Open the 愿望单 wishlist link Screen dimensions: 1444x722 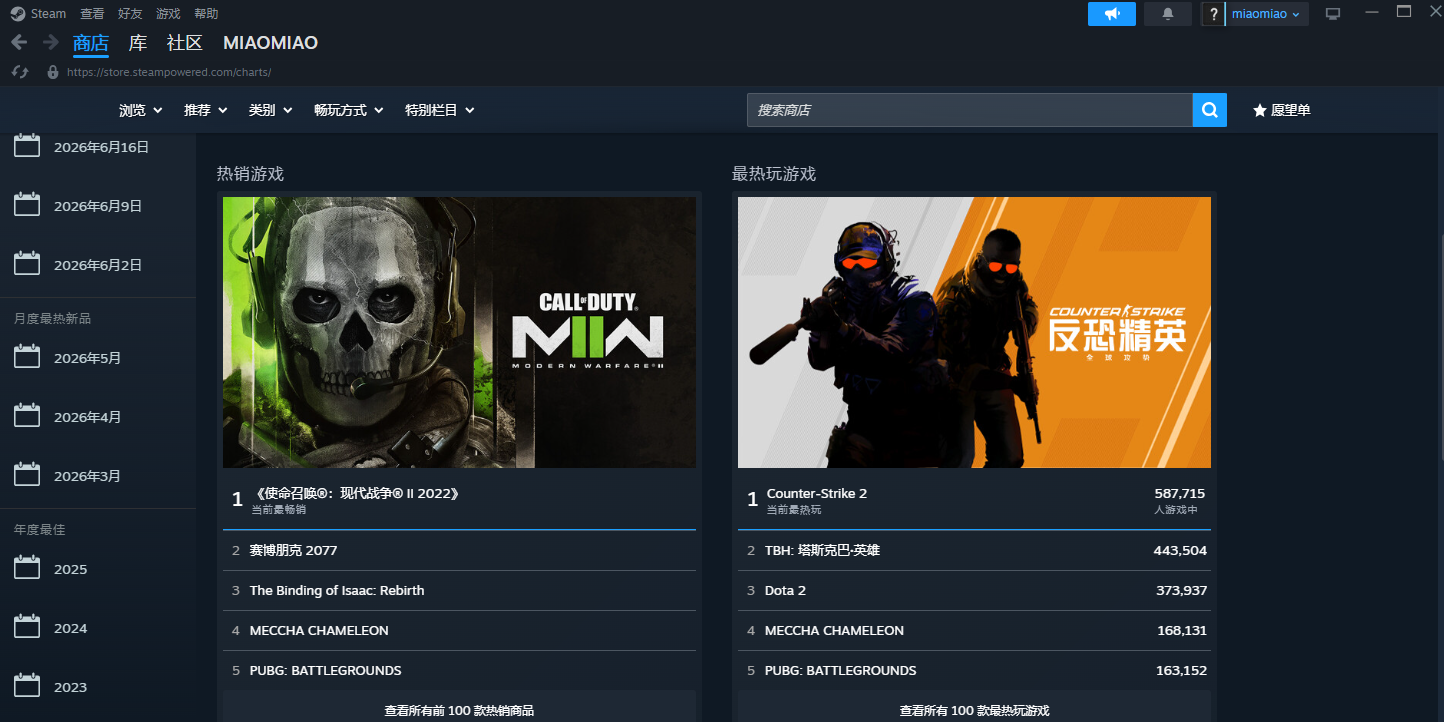click(x=1281, y=110)
